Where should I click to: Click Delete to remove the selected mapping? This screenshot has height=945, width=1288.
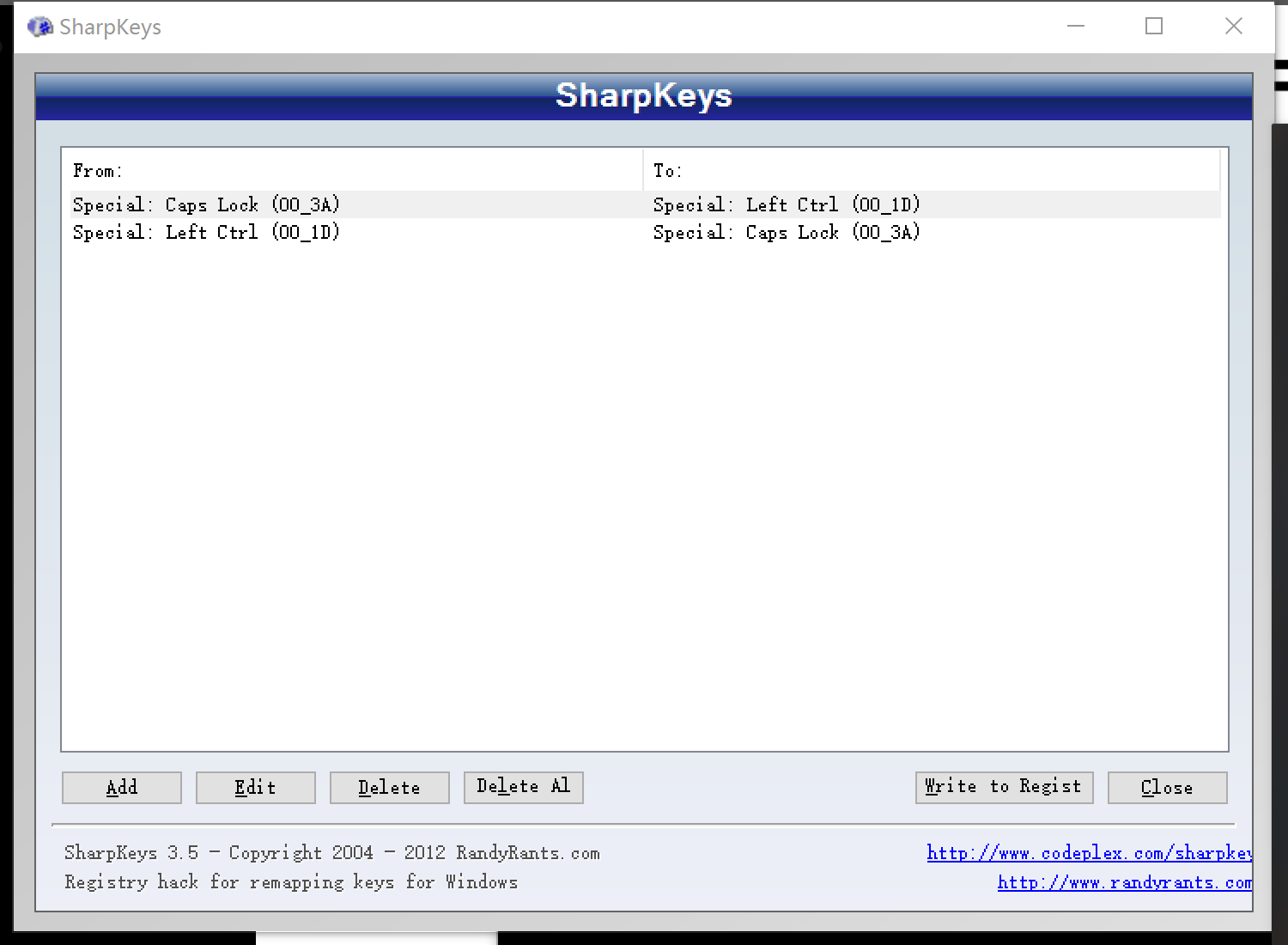click(389, 787)
